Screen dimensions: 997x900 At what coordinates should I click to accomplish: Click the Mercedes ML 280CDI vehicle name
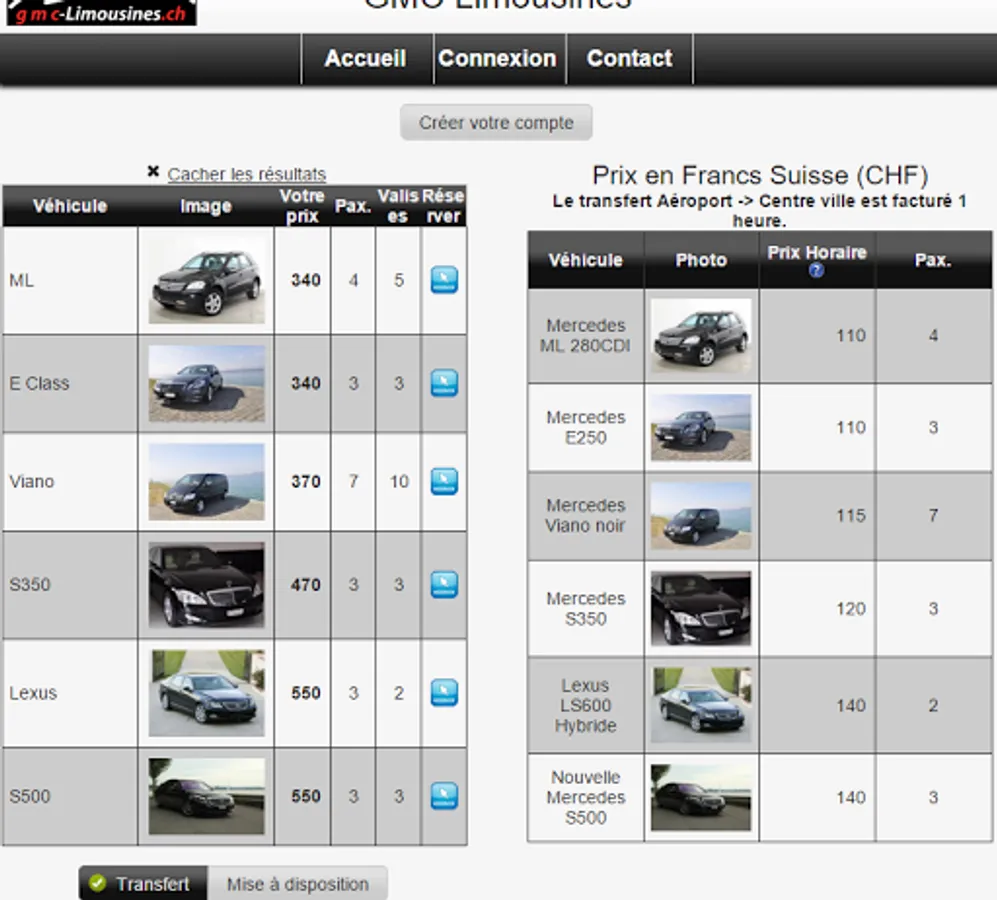point(586,336)
